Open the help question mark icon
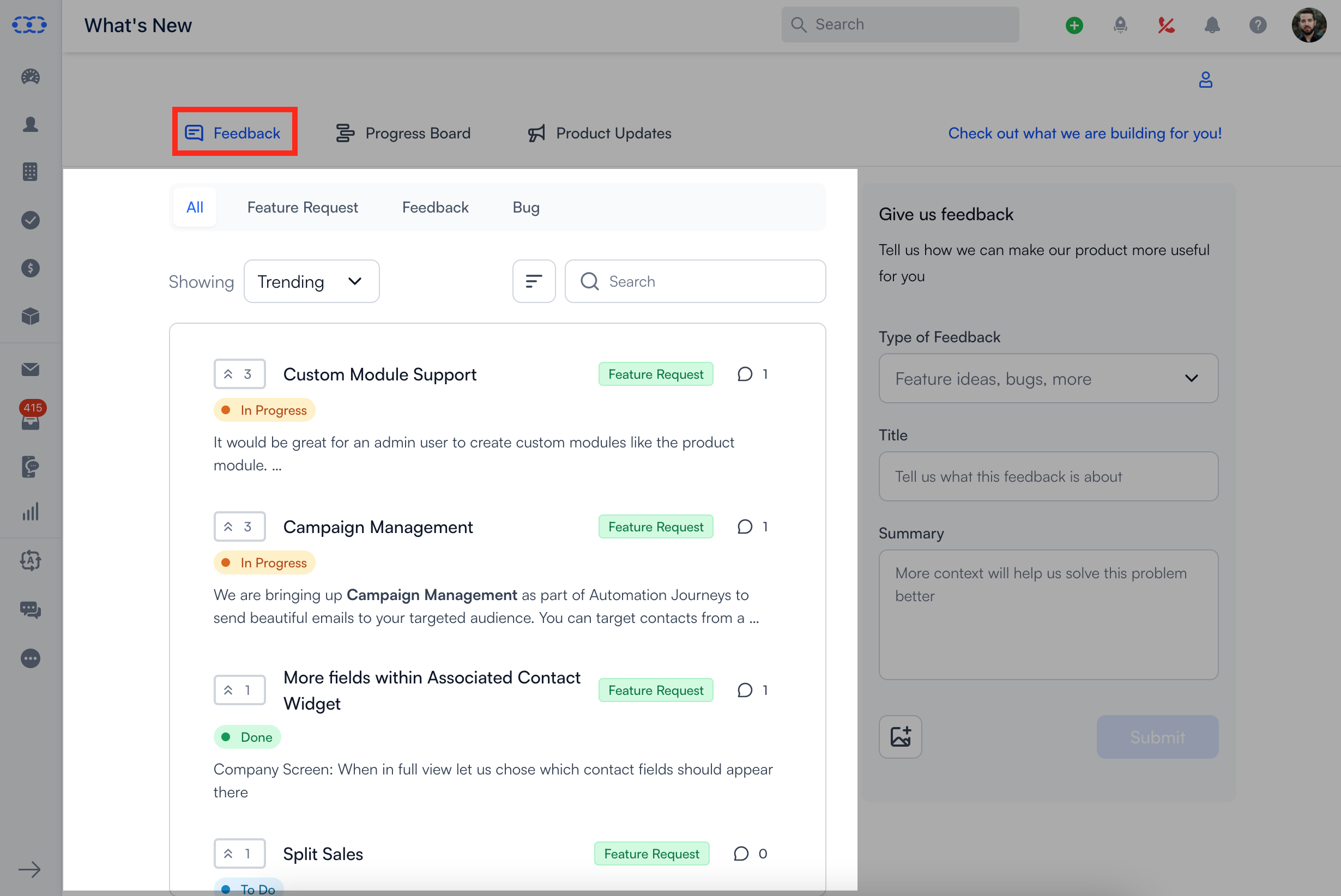The image size is (1341, 896). [1258, 25]
